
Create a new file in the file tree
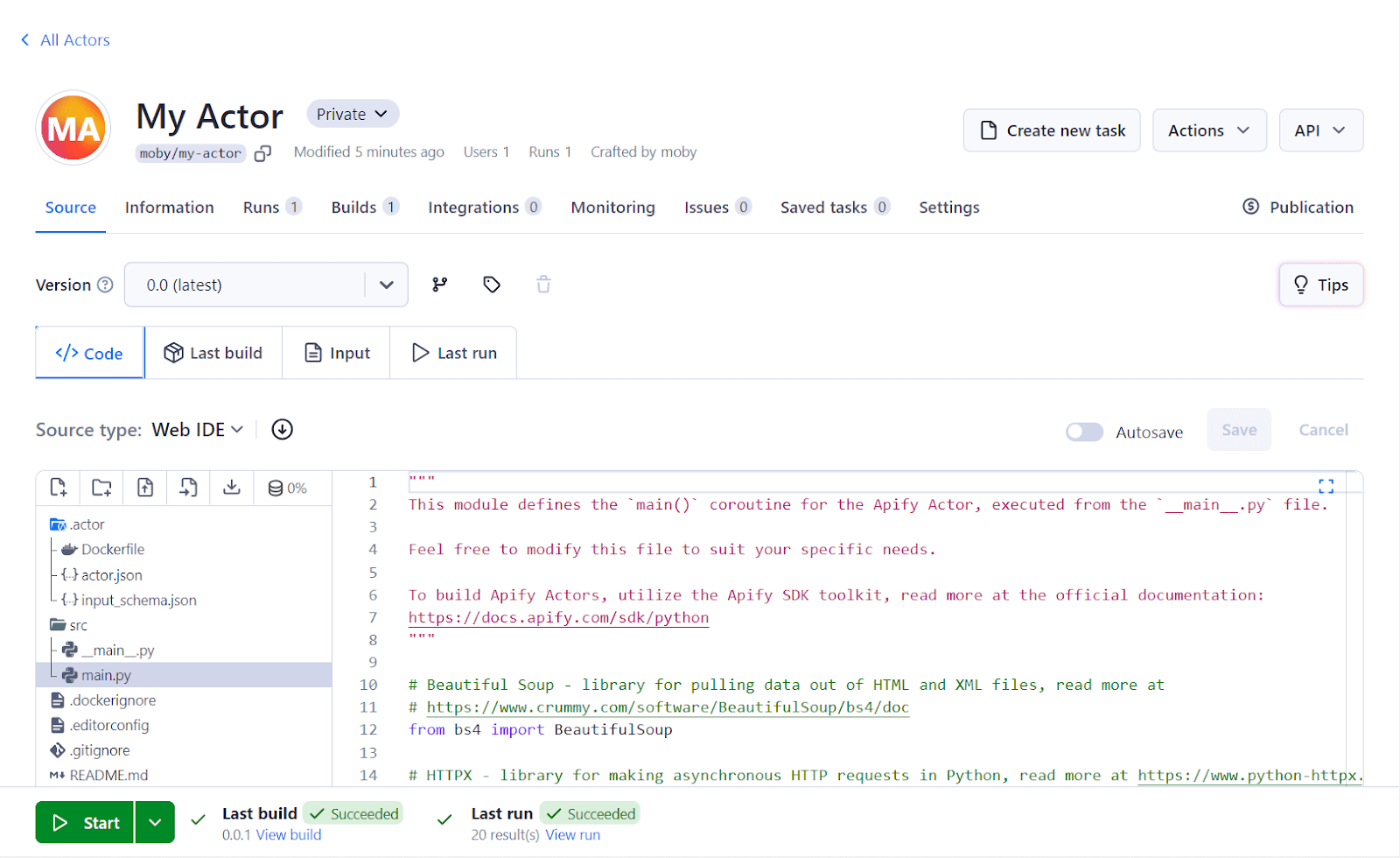pyautogui.click(x=58, y=488)
